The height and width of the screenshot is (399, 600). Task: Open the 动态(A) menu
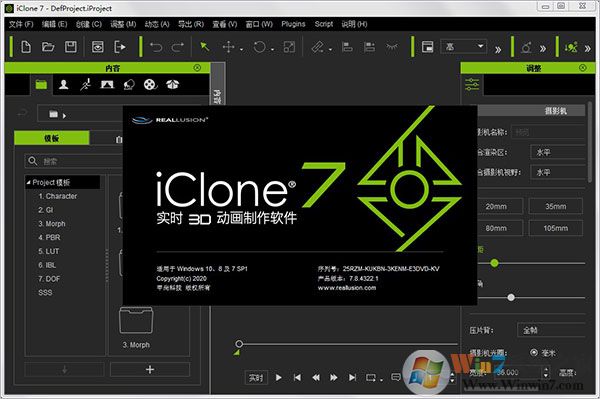pyautogui.click(x=157, y=24)
